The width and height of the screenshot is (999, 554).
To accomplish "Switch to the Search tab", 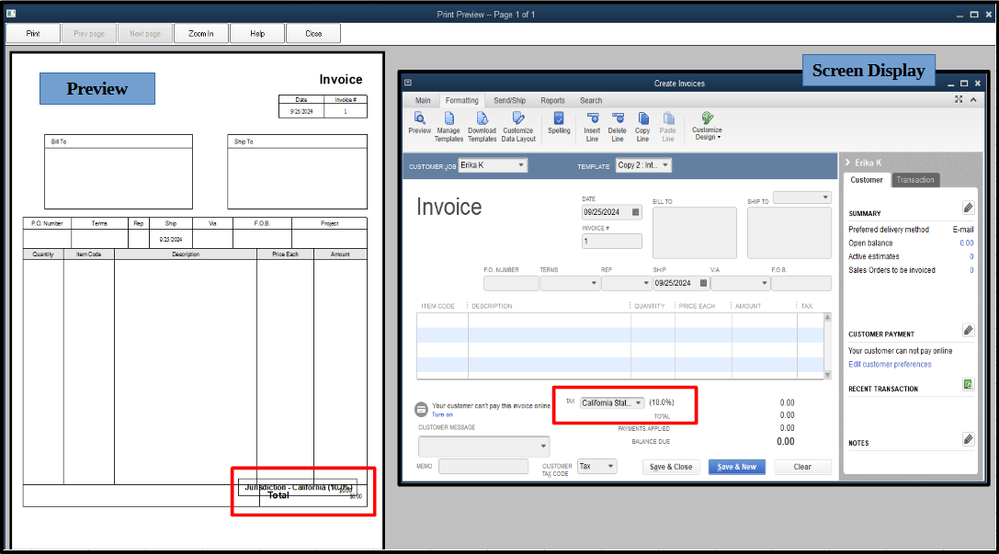I will pos(591,101).
